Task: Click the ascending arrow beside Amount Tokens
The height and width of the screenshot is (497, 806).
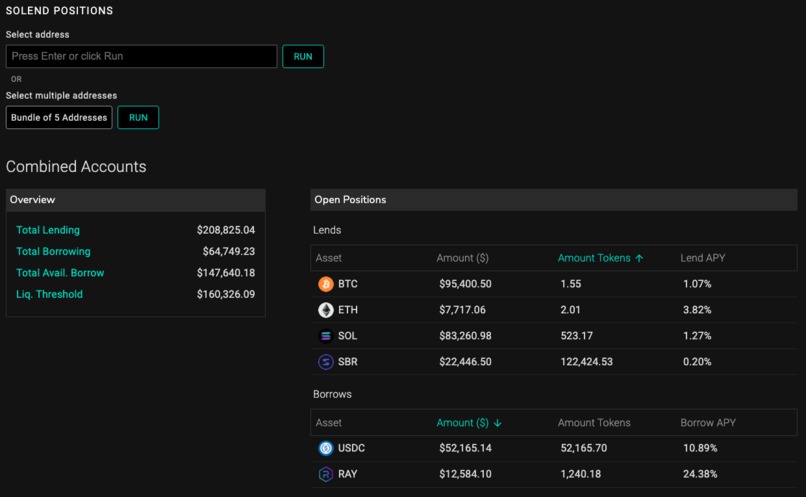Action: point(639,258)
